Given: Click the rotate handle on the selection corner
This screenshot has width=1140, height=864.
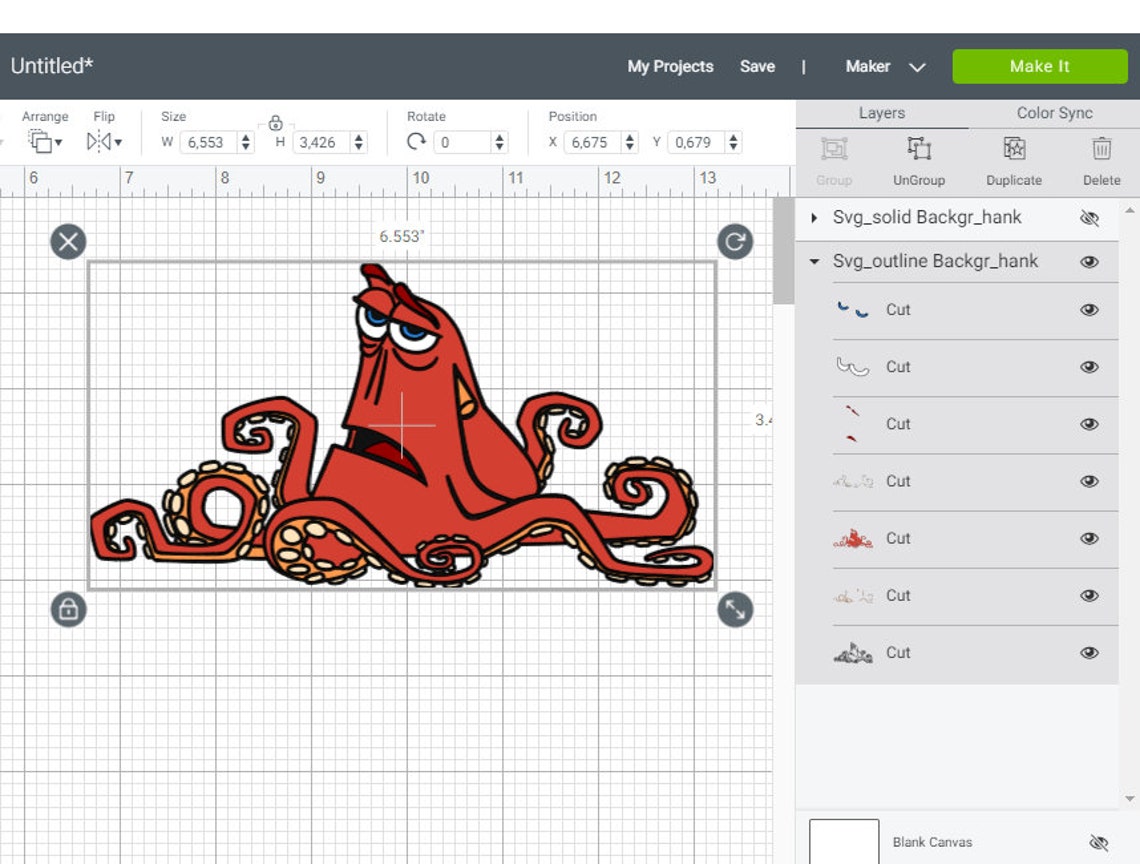Looking at the screenshot, I should tap(735, 241).
